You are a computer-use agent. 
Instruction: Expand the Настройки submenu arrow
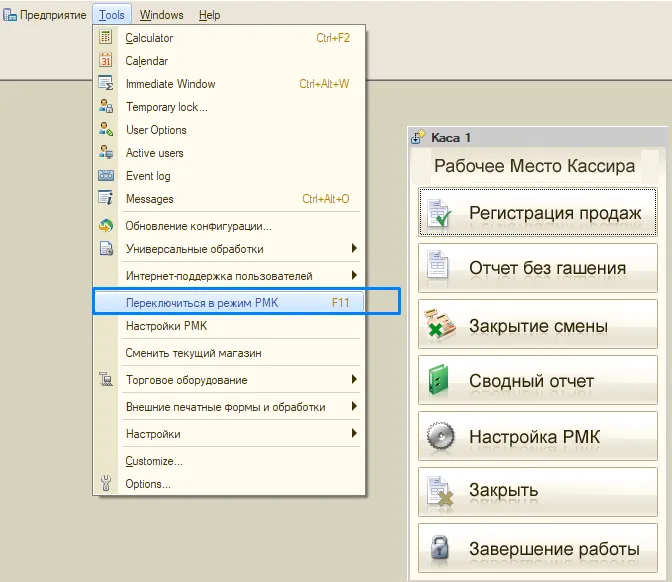coord(354,433)
